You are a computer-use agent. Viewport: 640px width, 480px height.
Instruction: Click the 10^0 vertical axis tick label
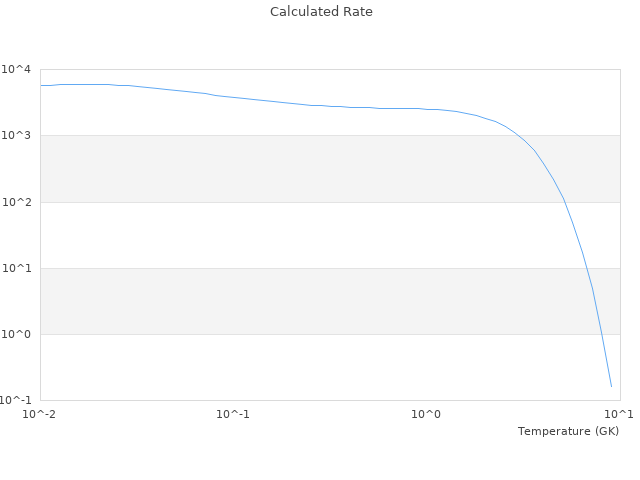pyautogui.click(x=16, y=334)
